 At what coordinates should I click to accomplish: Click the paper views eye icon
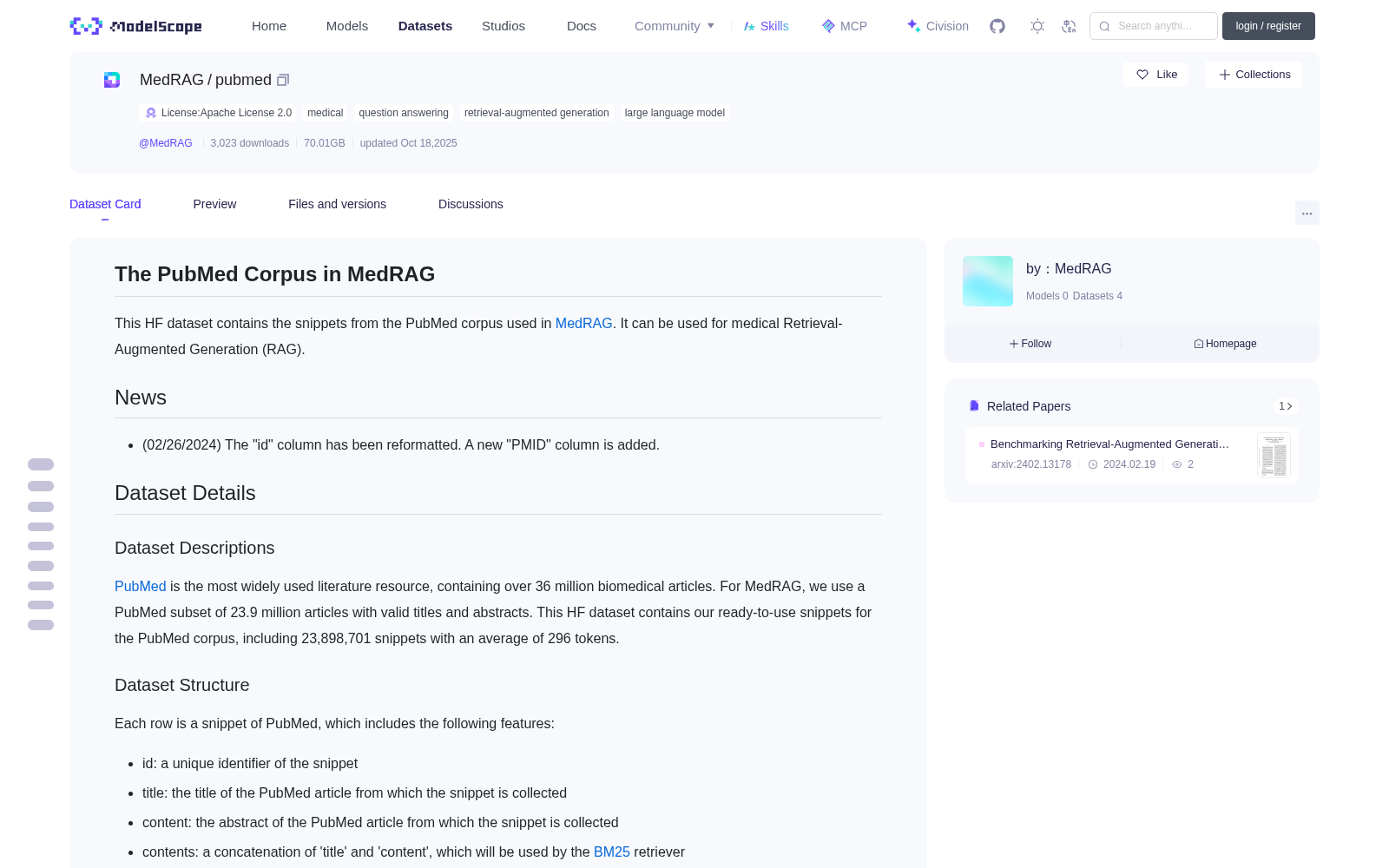click(x=1177, y=464)
